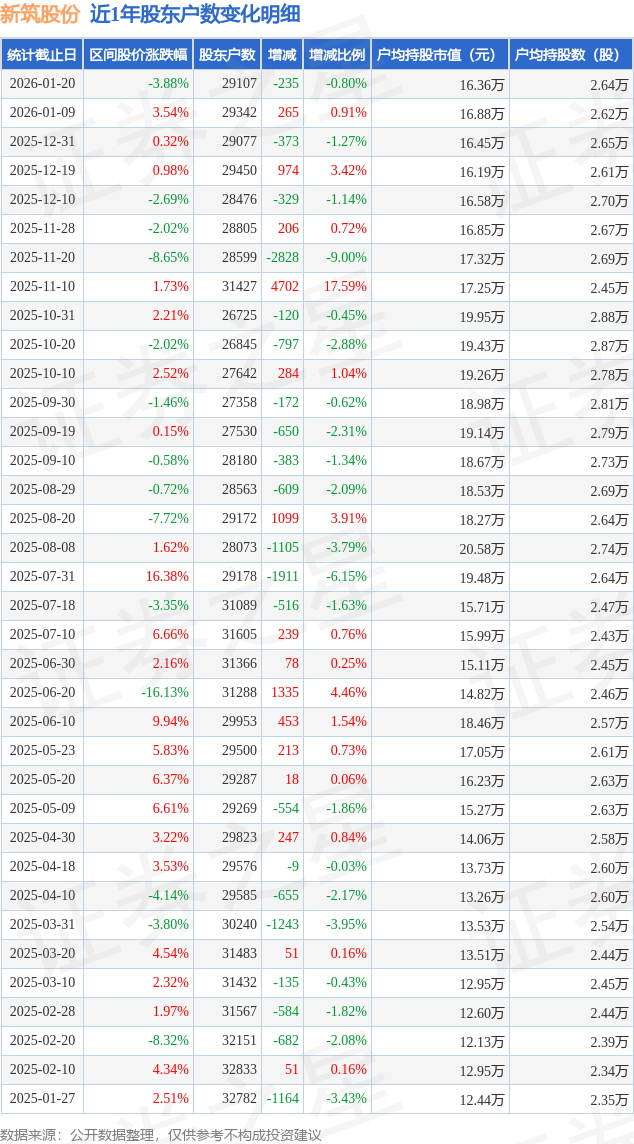Select the 2026-01-20 date cell
The height and width of the screenshot is (1144, 634).
pyautogui.click(x=42, y=84)
